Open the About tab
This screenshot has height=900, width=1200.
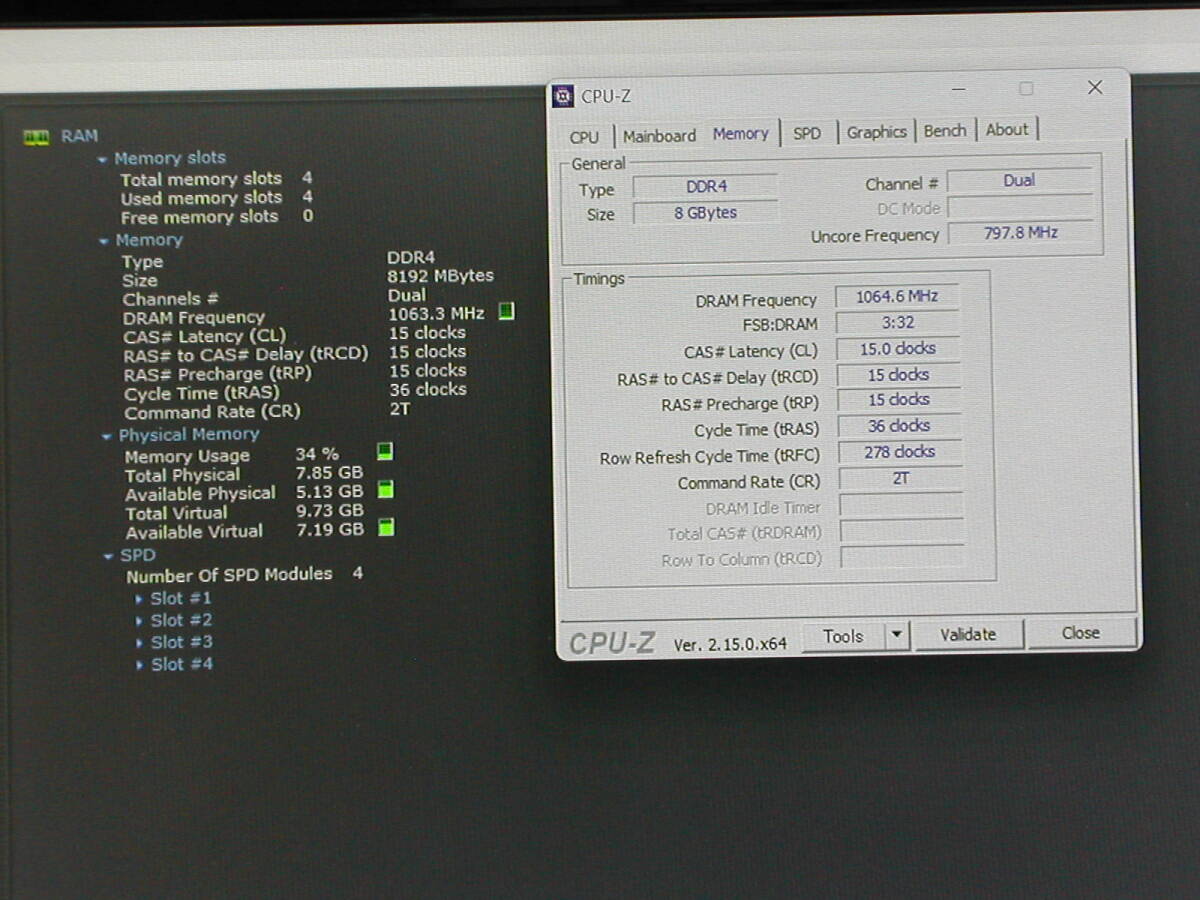click(x=1007, y=130)
